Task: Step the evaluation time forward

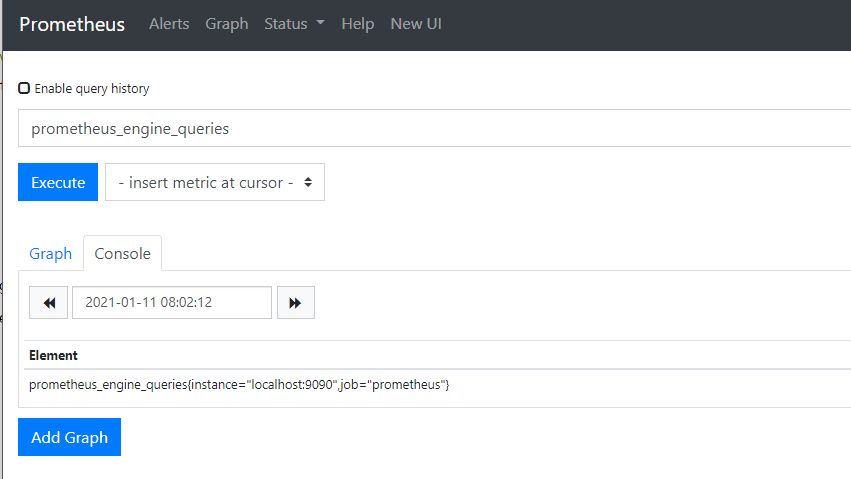Action: [x=295, y=303]
